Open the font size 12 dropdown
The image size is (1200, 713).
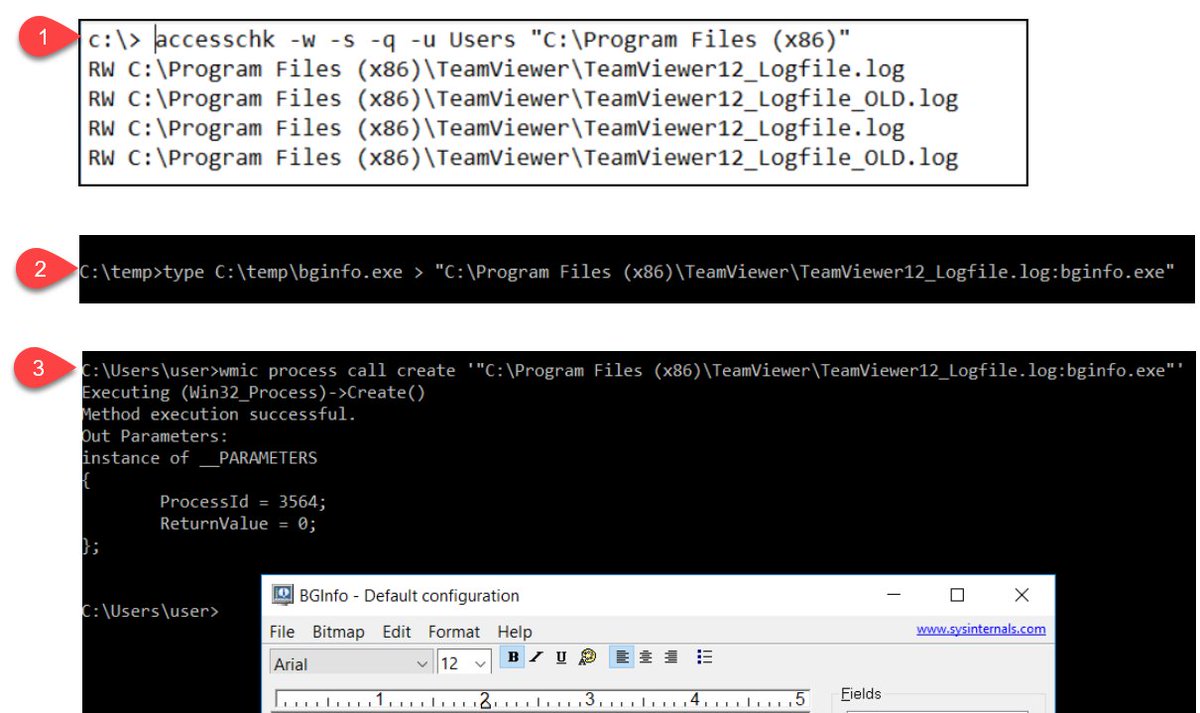(x=464, y=663)
